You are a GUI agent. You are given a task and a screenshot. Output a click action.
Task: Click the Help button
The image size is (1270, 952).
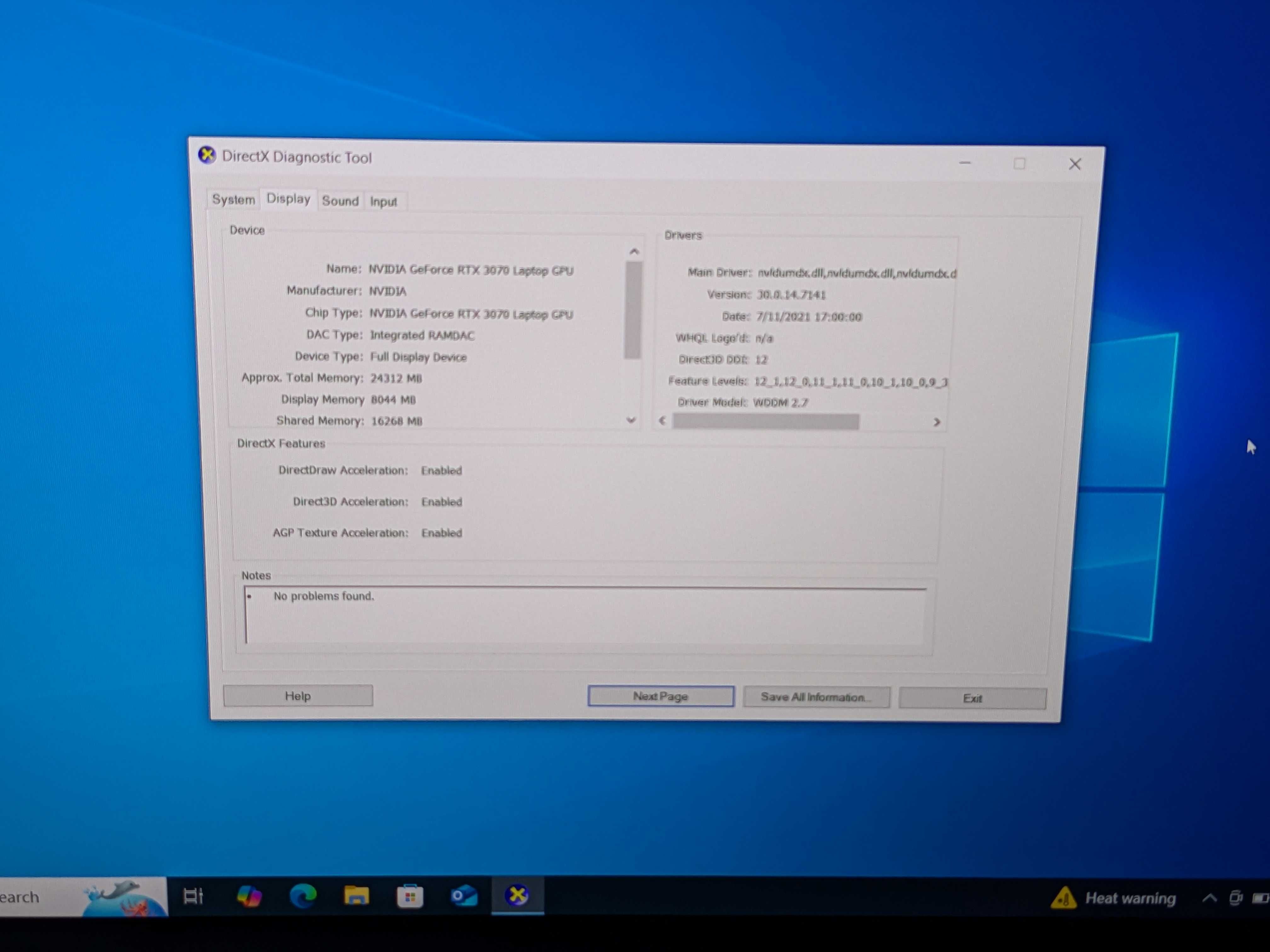[x=298, y=695]
